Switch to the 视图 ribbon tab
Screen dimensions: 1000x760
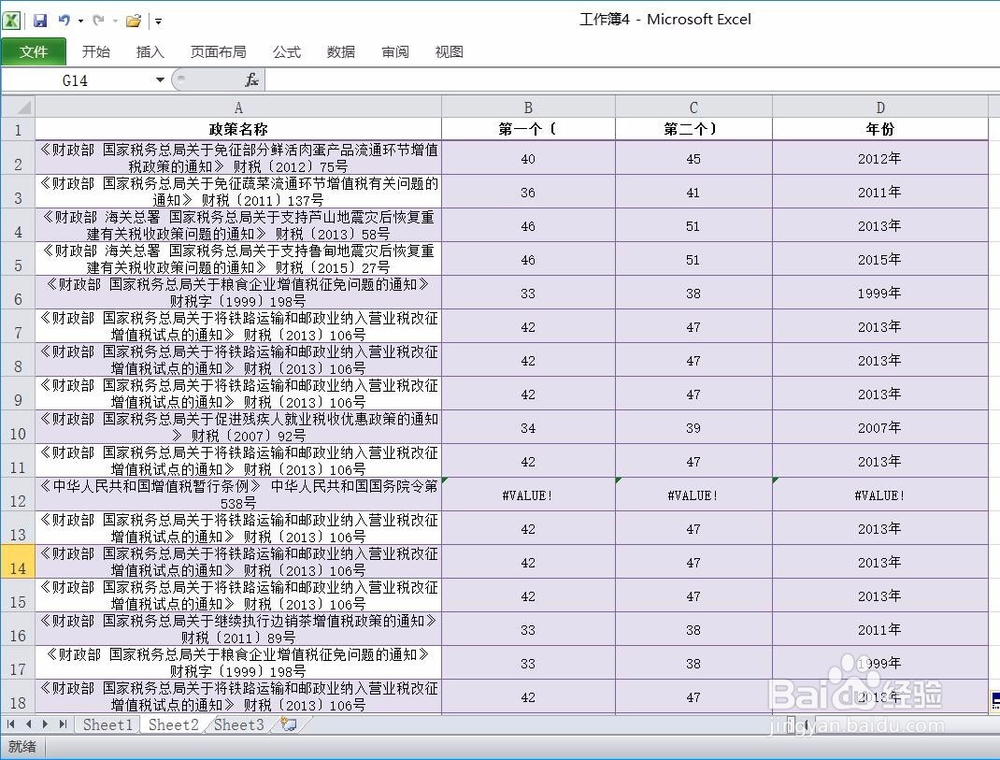click(x=449, y=52)
